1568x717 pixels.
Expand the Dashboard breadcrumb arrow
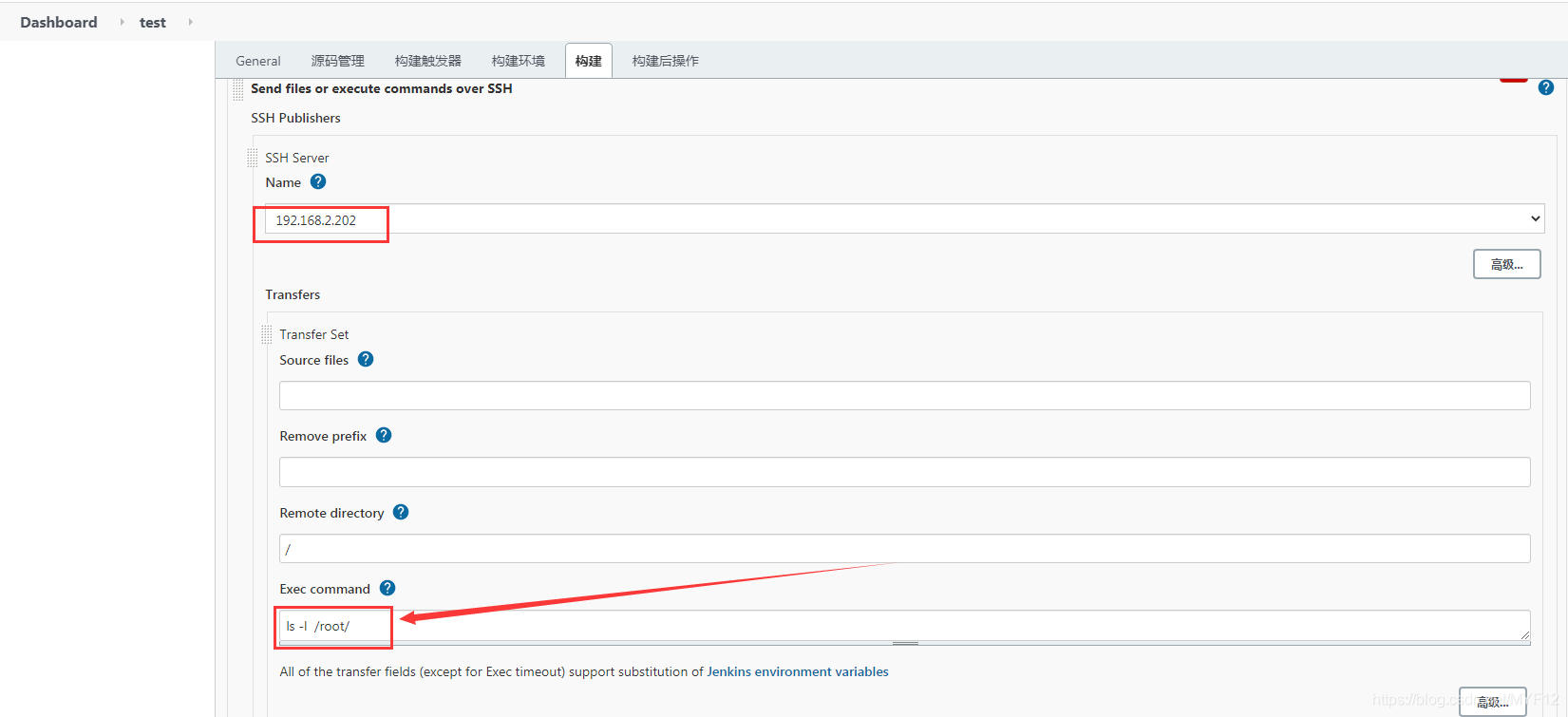[x=122, y=22]
